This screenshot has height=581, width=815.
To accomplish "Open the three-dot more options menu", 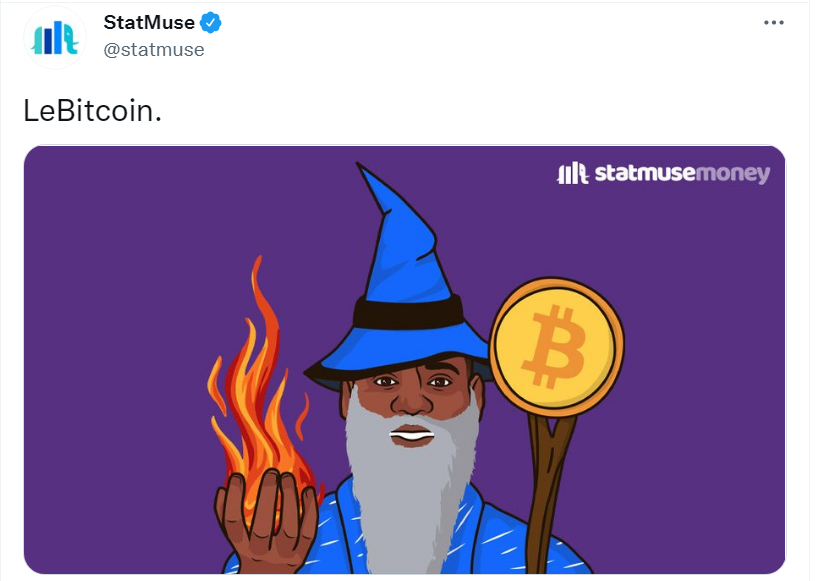I will click(773, 22).
